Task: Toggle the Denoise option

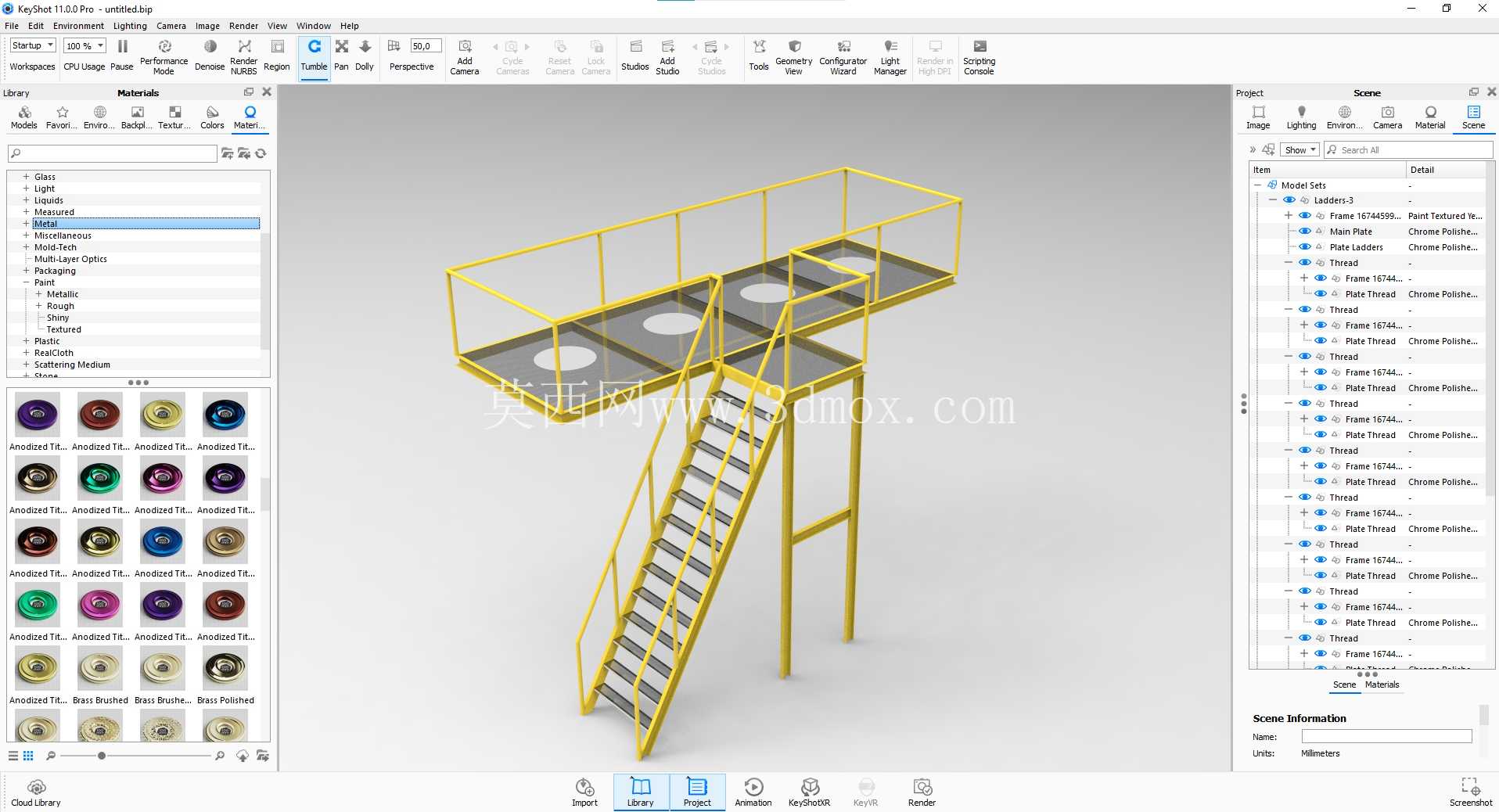Action: (210, 56)
